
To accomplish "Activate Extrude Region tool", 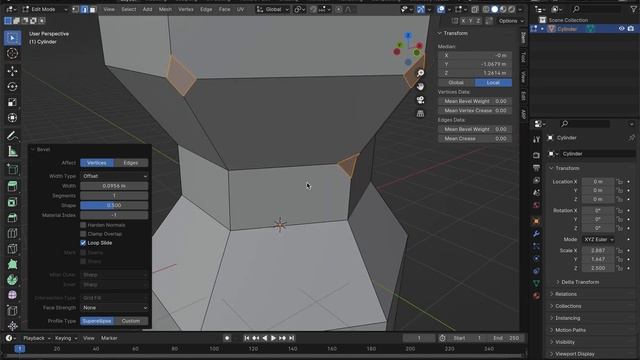I will 12,187.
